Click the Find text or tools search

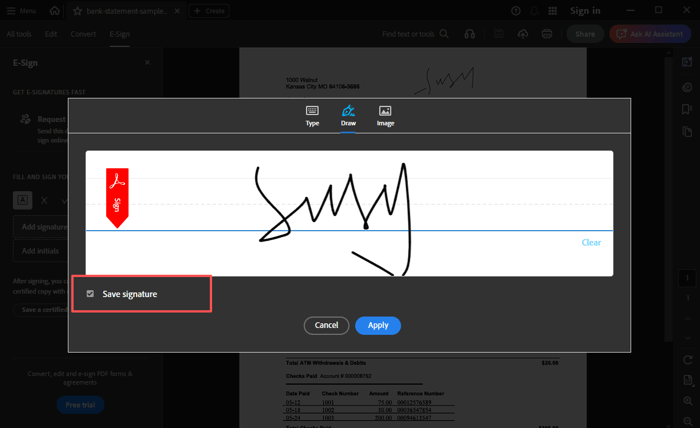tap(415, 34)
